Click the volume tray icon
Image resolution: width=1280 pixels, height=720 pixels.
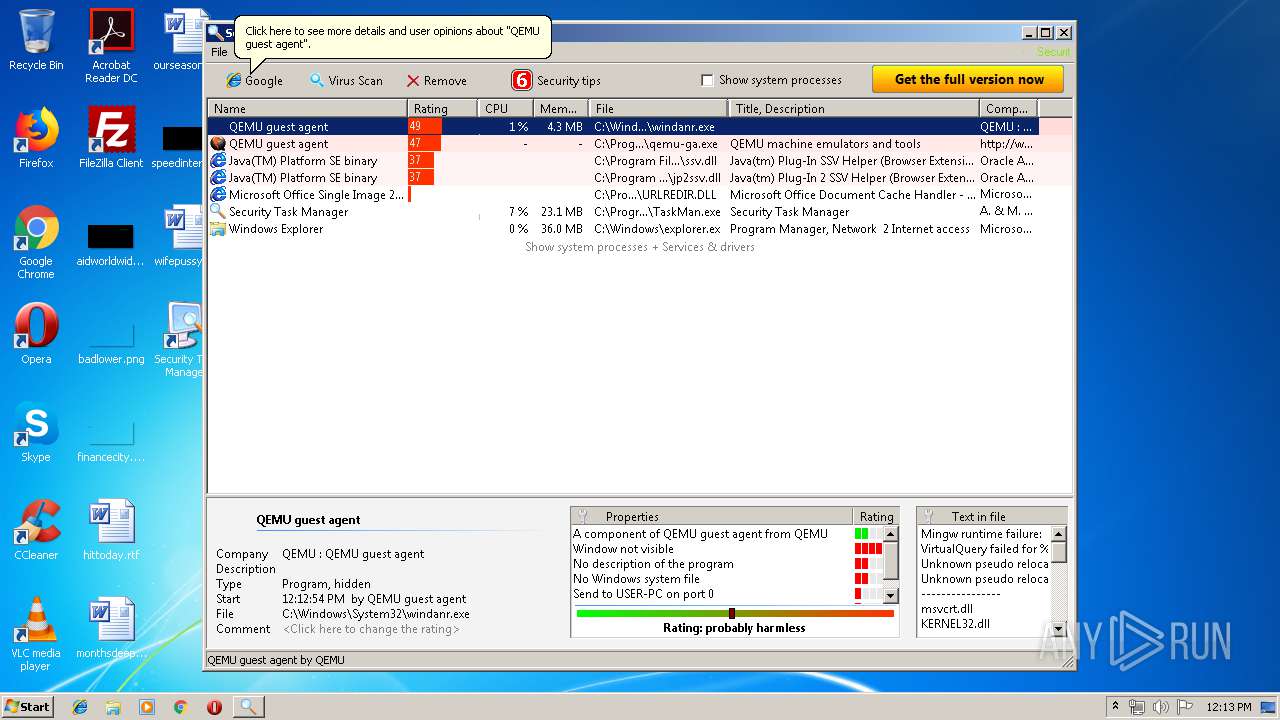tap(1161, 707)
